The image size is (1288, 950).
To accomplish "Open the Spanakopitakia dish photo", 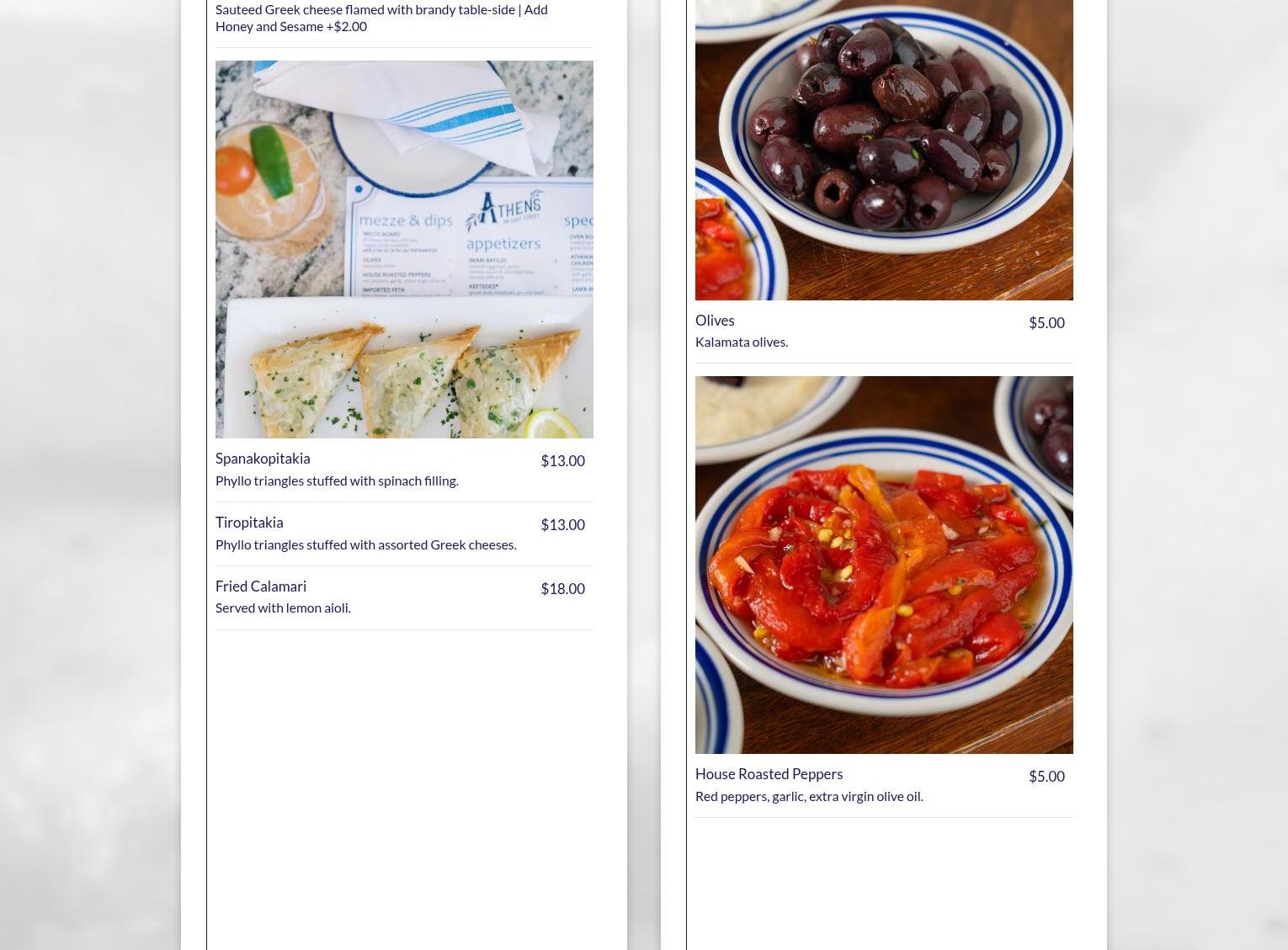I will (x=404, y=249).
